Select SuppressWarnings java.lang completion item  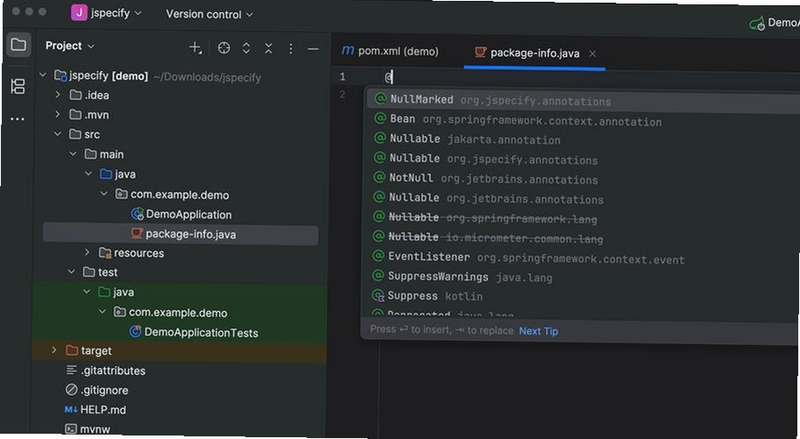pos(582,277)
